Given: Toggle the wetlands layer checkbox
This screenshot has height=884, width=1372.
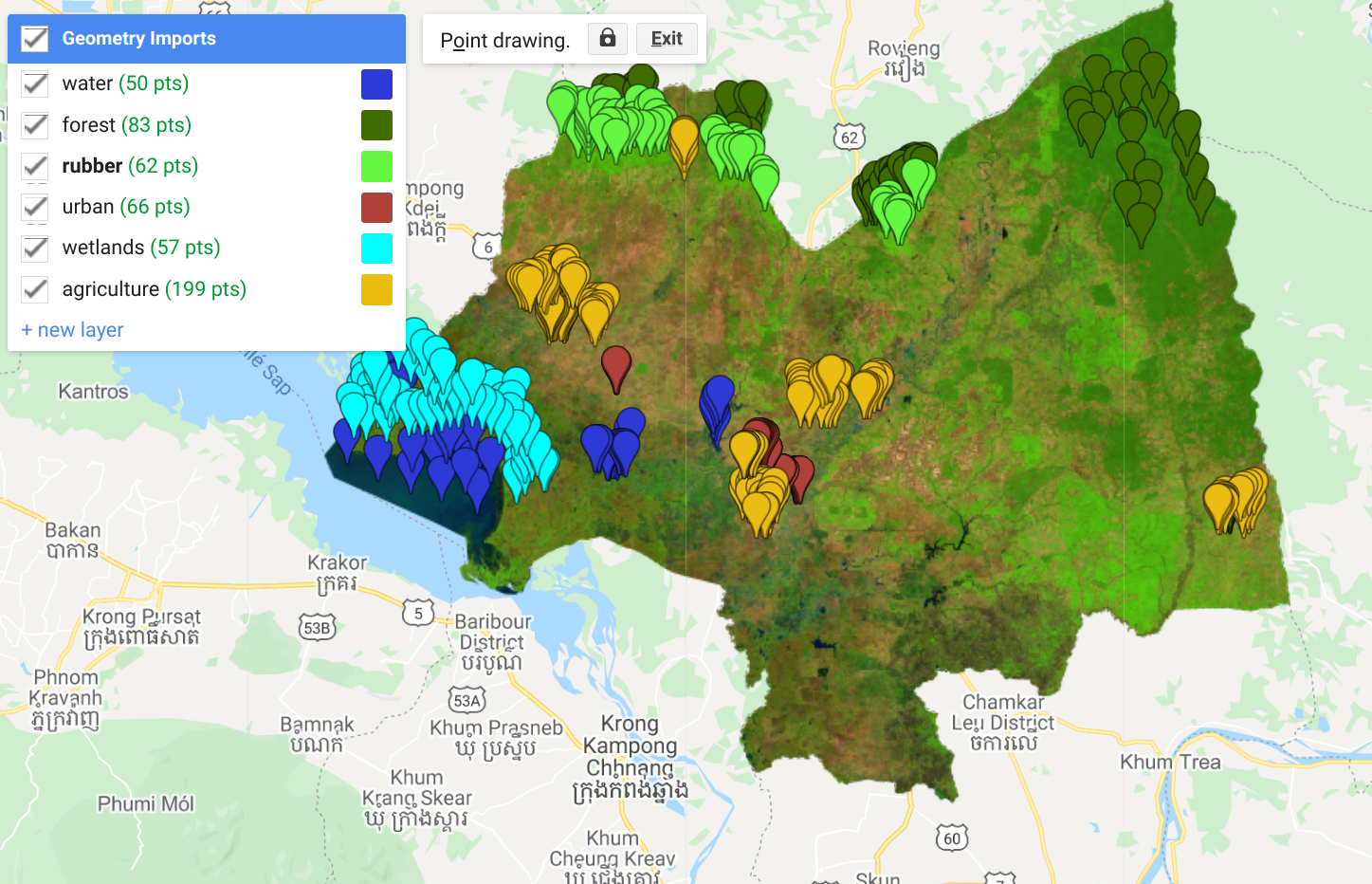Looking at the screenshot, I should pos(34,248).
